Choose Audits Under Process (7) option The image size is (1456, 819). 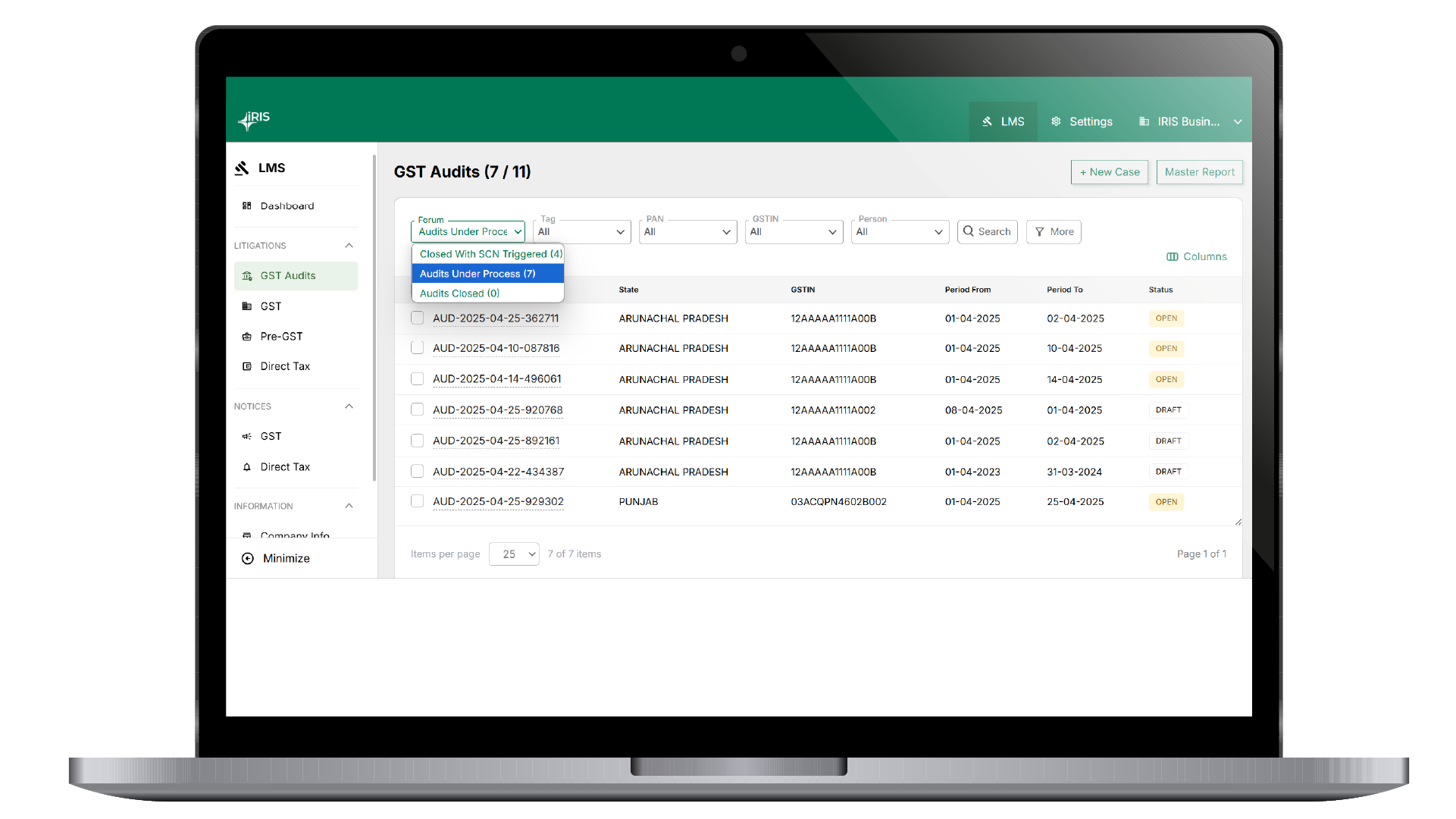pos(488,274)
